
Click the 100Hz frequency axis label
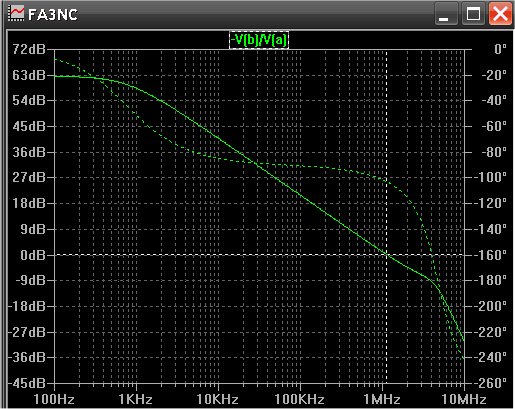click(54, 399)
